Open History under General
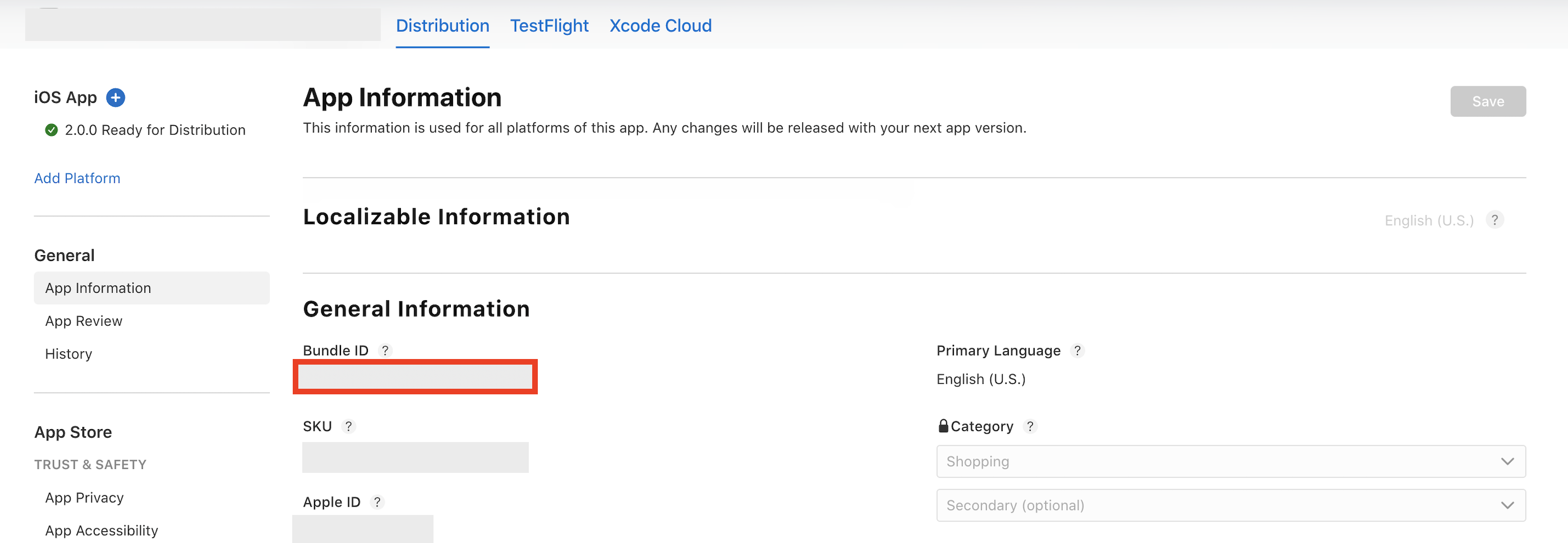The width and height of the screenshot is (1568, 543). pyautogui.click(x=69, y=354)
